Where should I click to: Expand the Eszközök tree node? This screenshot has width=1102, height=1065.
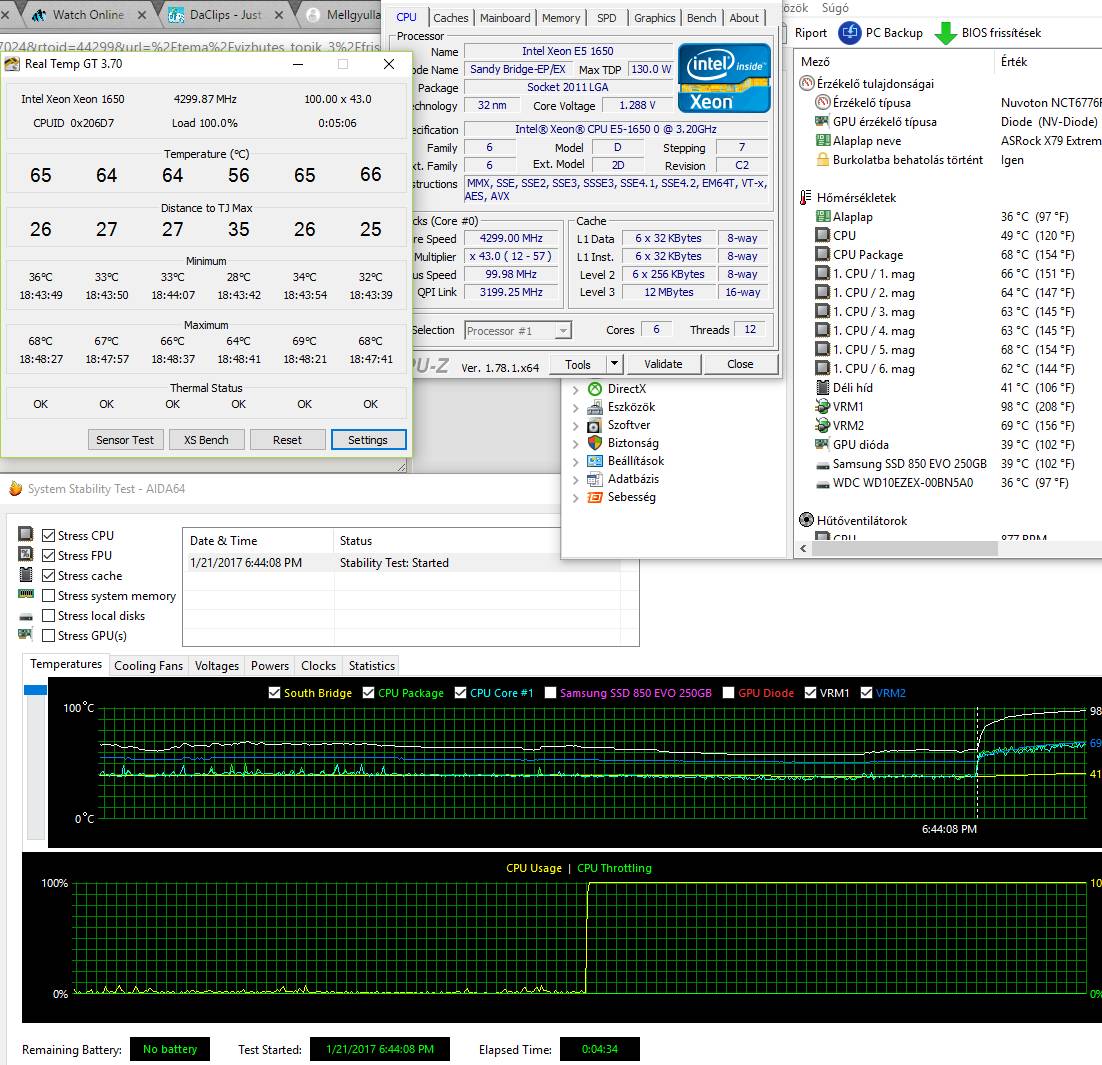[x=576, y=408]
